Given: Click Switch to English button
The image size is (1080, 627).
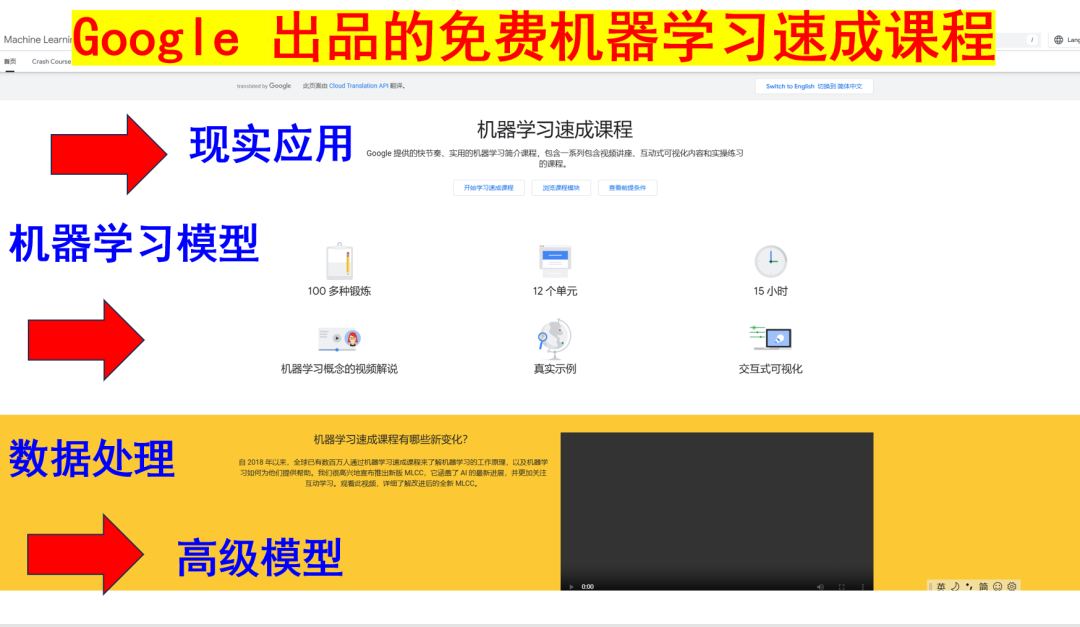Looking at the screenshot, I should tap(814, 86).
